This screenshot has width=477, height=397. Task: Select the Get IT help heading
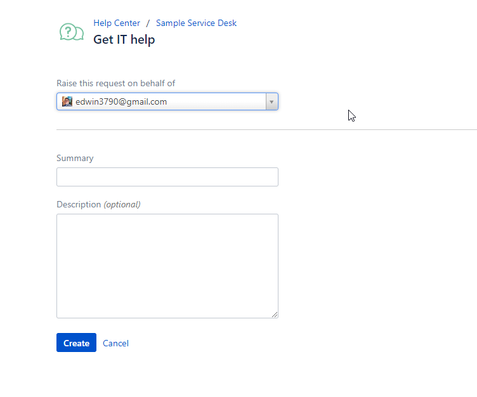(124, 40)
